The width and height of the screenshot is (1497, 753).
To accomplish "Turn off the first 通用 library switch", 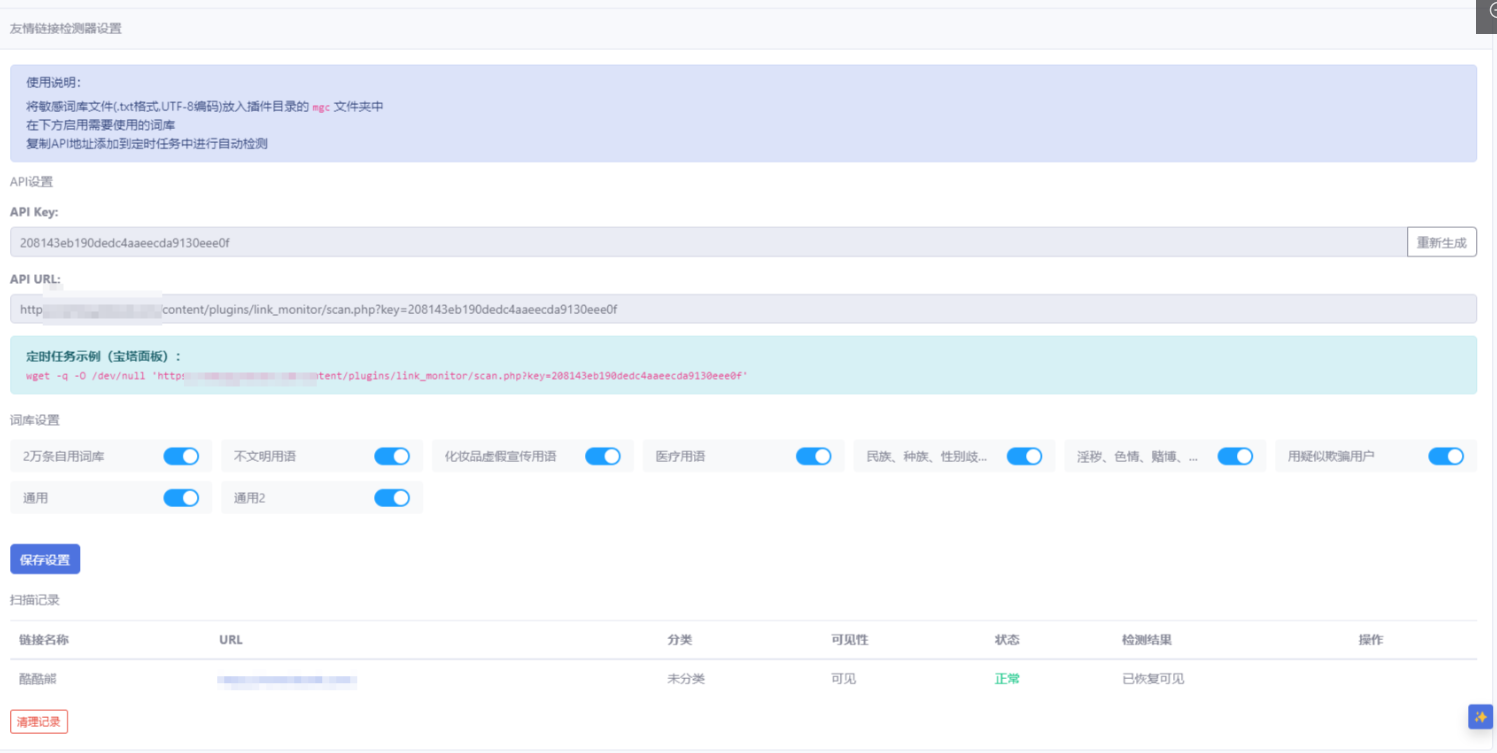I will point(181,498).
